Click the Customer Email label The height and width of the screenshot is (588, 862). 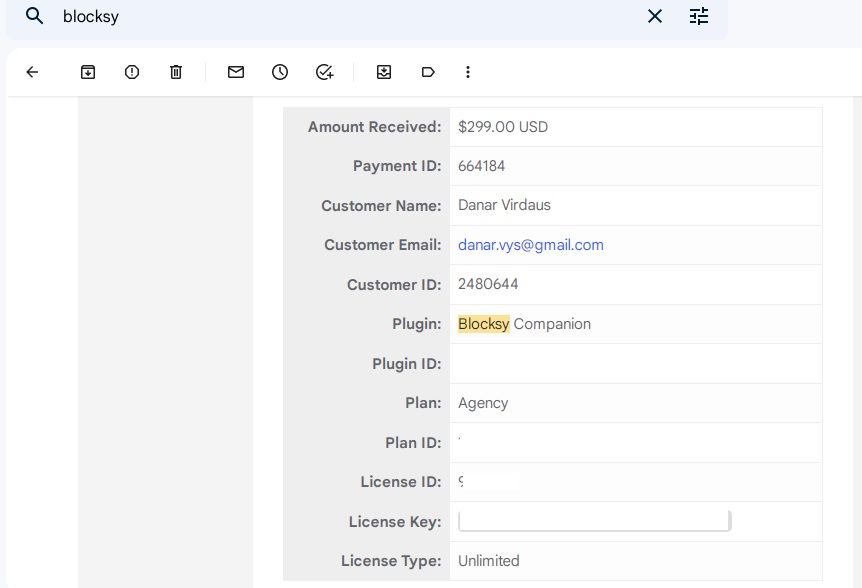click(383, 245)
